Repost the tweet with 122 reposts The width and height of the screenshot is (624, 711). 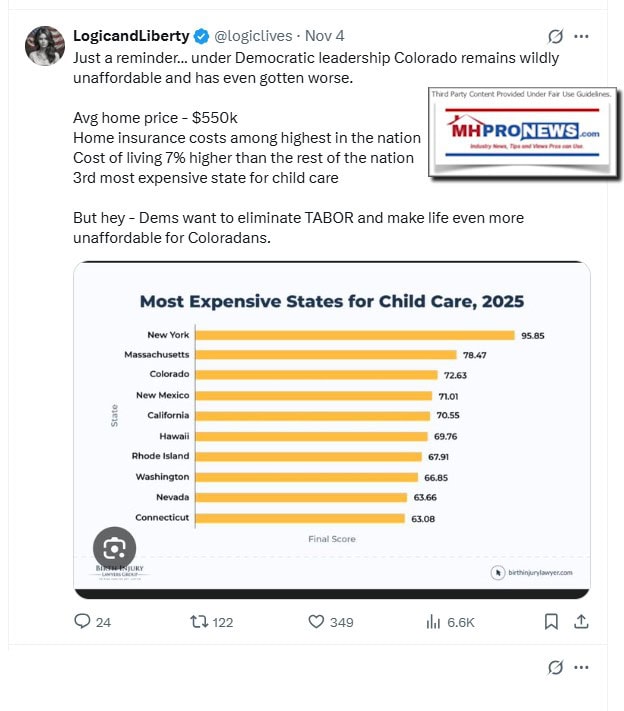click(197, 621)
